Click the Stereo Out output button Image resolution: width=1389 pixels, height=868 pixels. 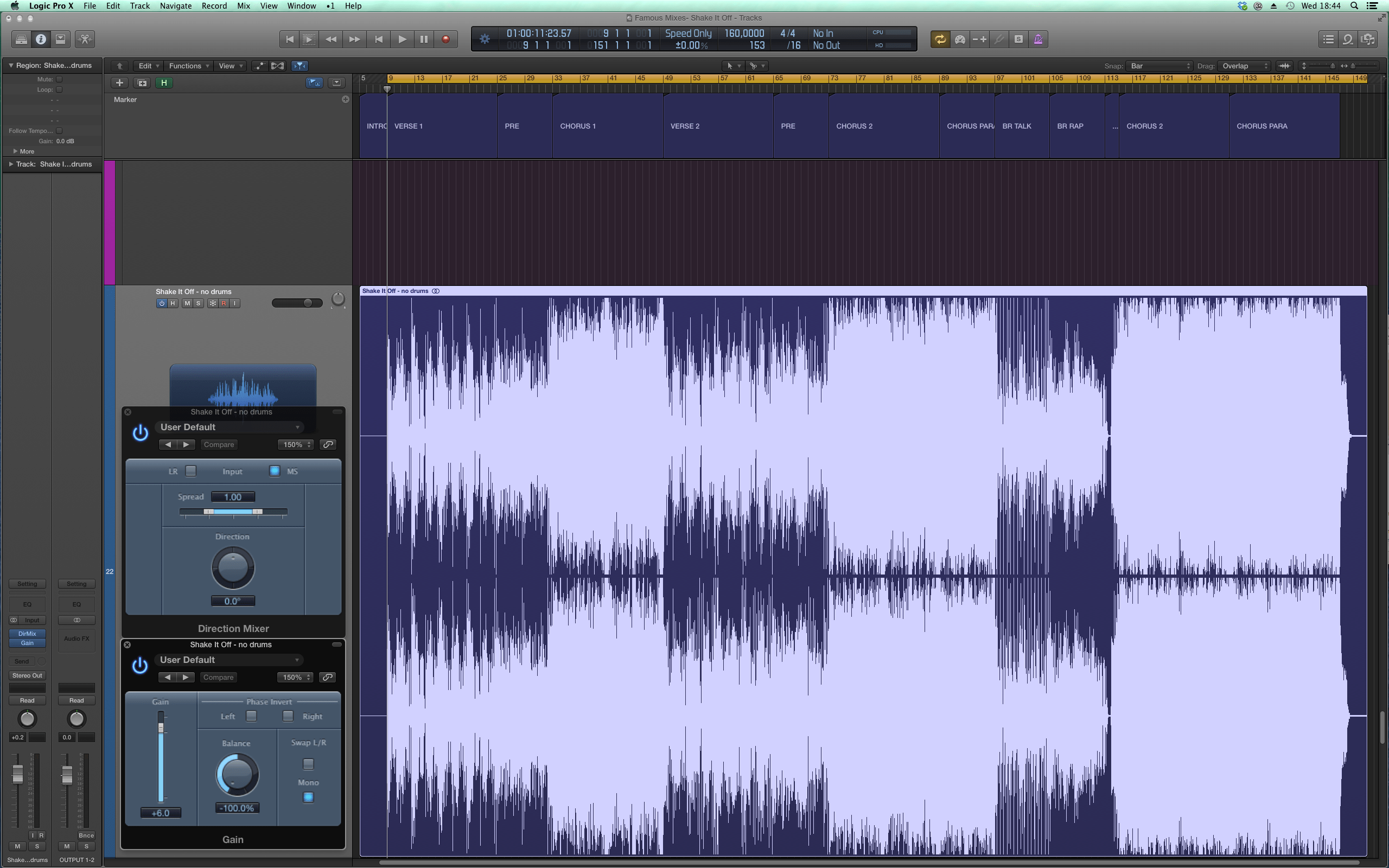(x=27, y=675)
